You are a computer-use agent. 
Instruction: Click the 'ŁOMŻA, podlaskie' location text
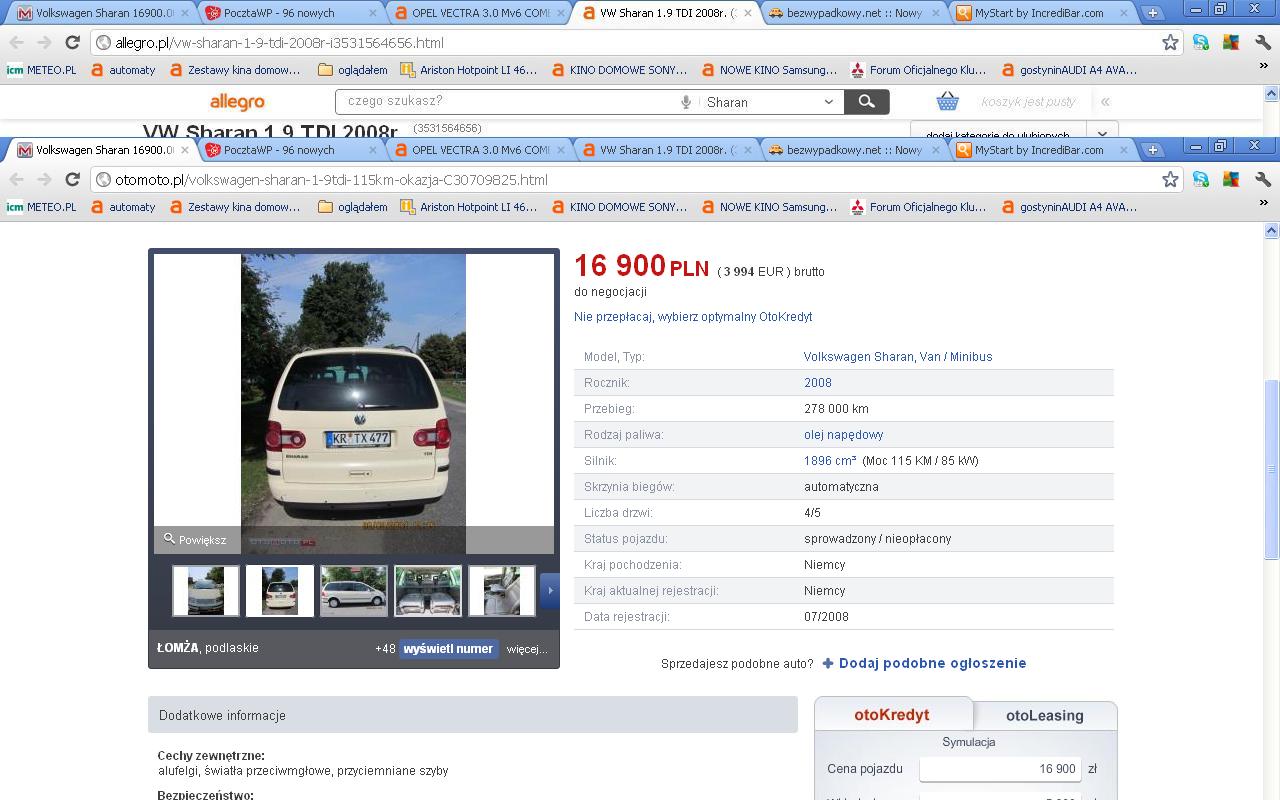[x=208, y=648]
